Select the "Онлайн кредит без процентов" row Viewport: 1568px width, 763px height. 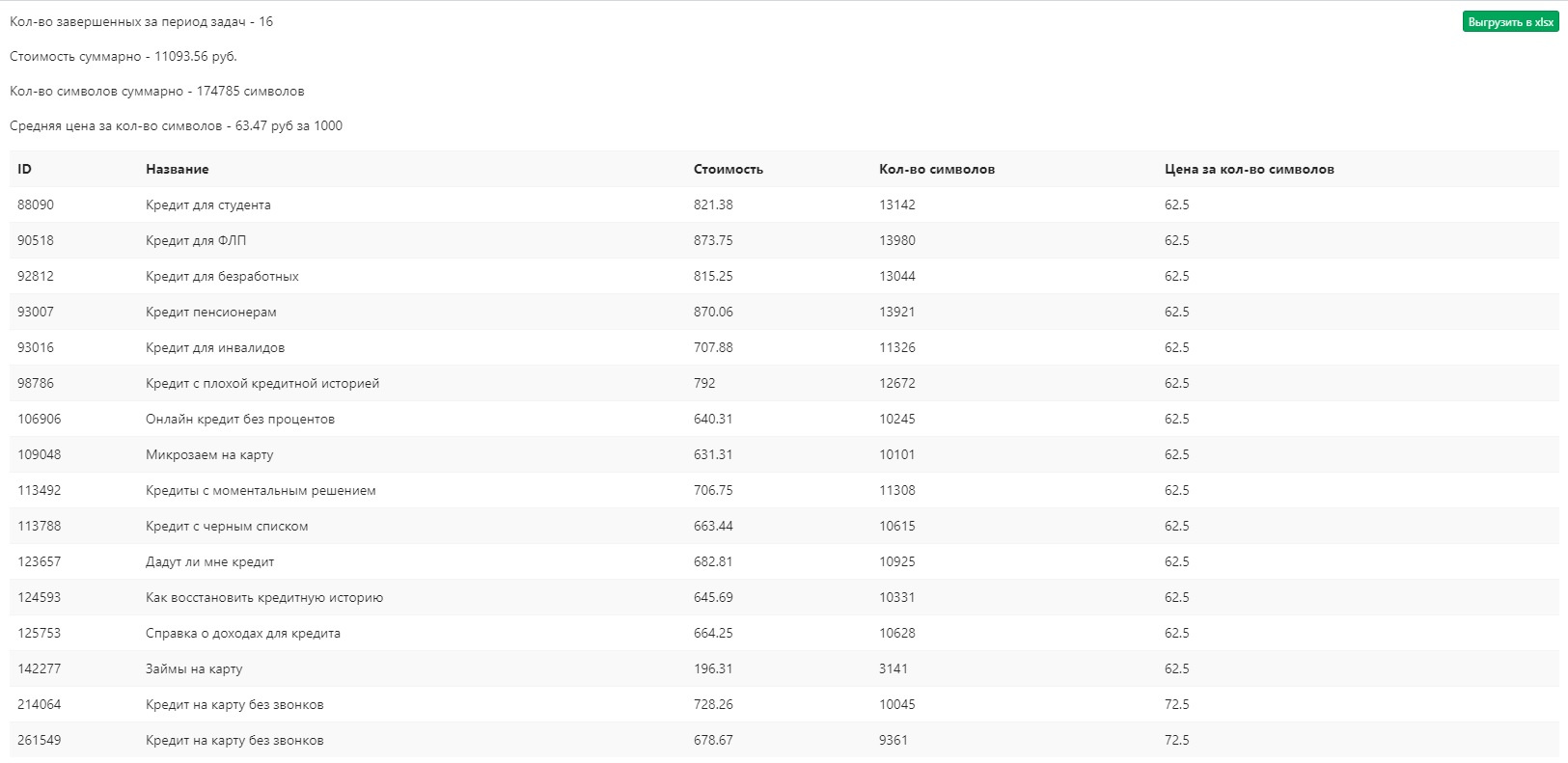coord(240,419)
